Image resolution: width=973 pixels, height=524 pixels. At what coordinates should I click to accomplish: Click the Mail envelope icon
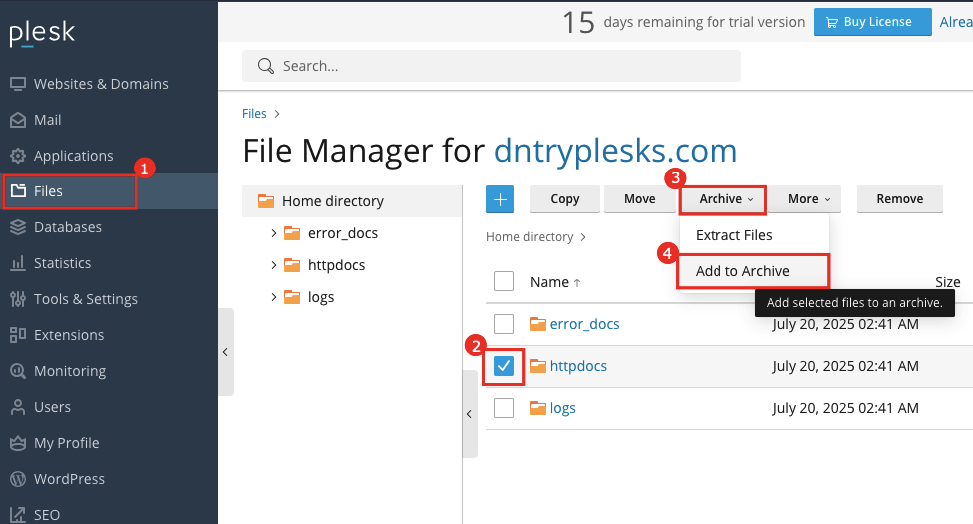pyautogui.click(x=18, y=120)
